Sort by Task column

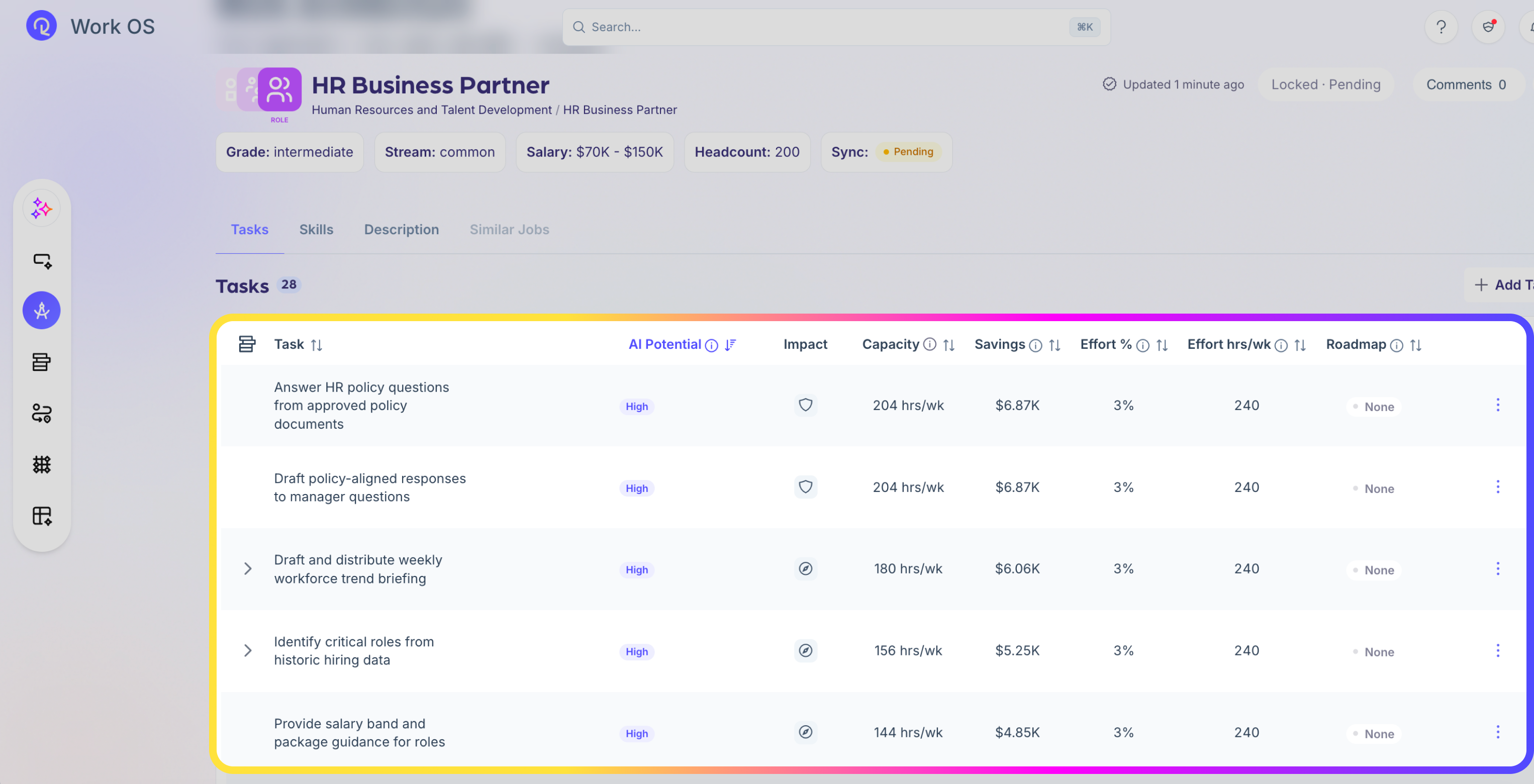tap(316, 345)
